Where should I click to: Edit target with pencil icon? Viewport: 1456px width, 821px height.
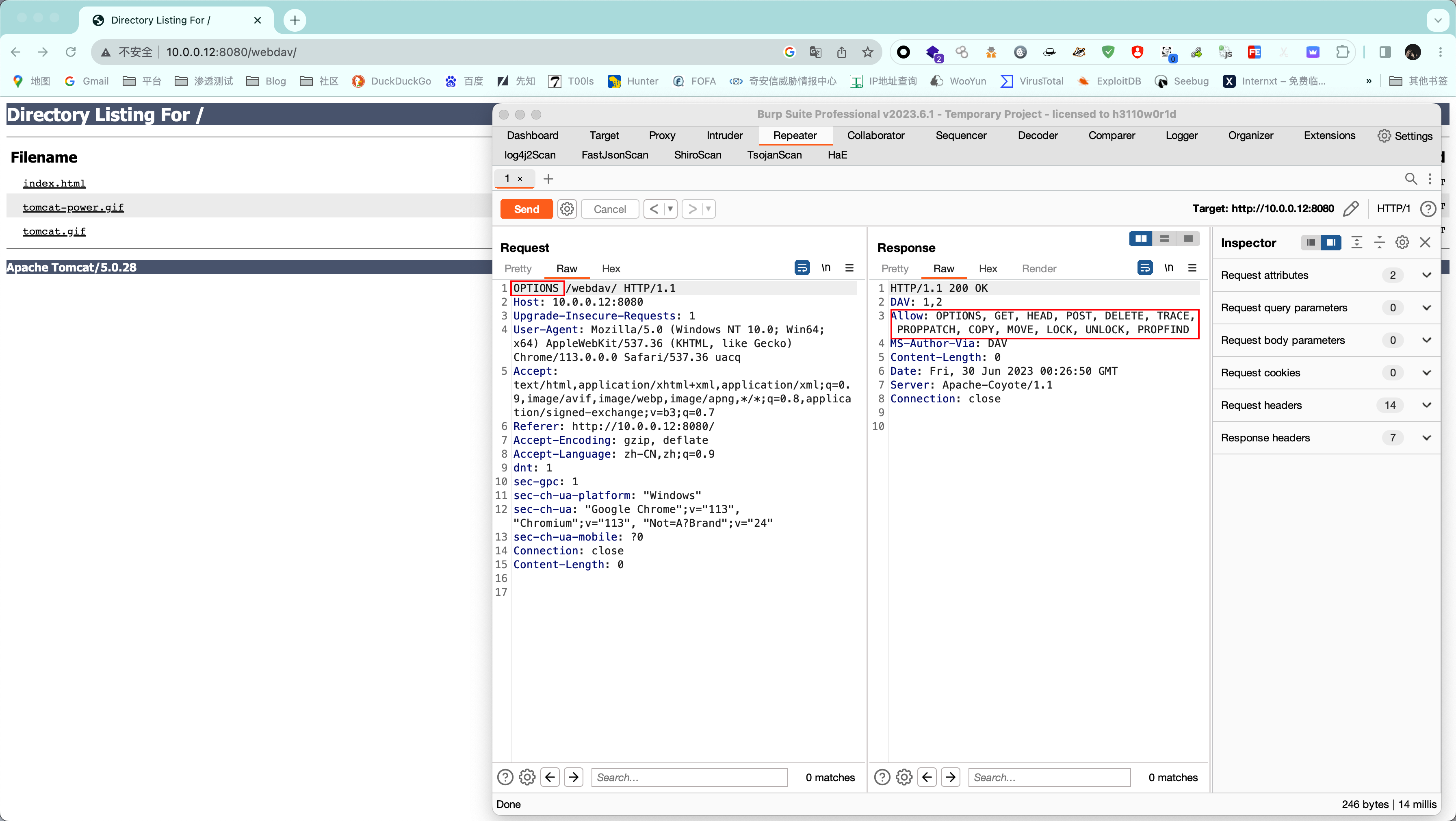pyautogui.click(x=1351, y=209)
